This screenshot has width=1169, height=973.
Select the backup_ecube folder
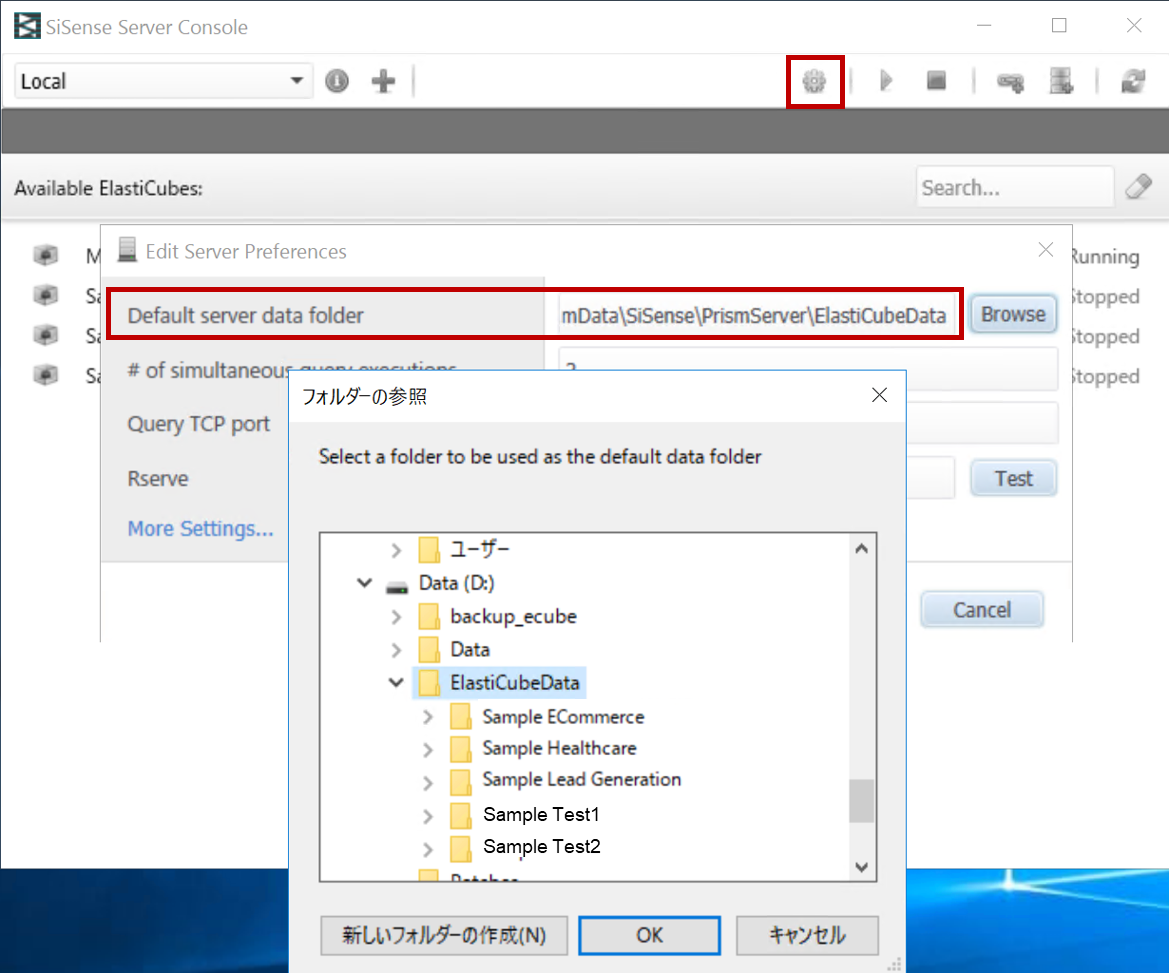(x=513, y=617)
